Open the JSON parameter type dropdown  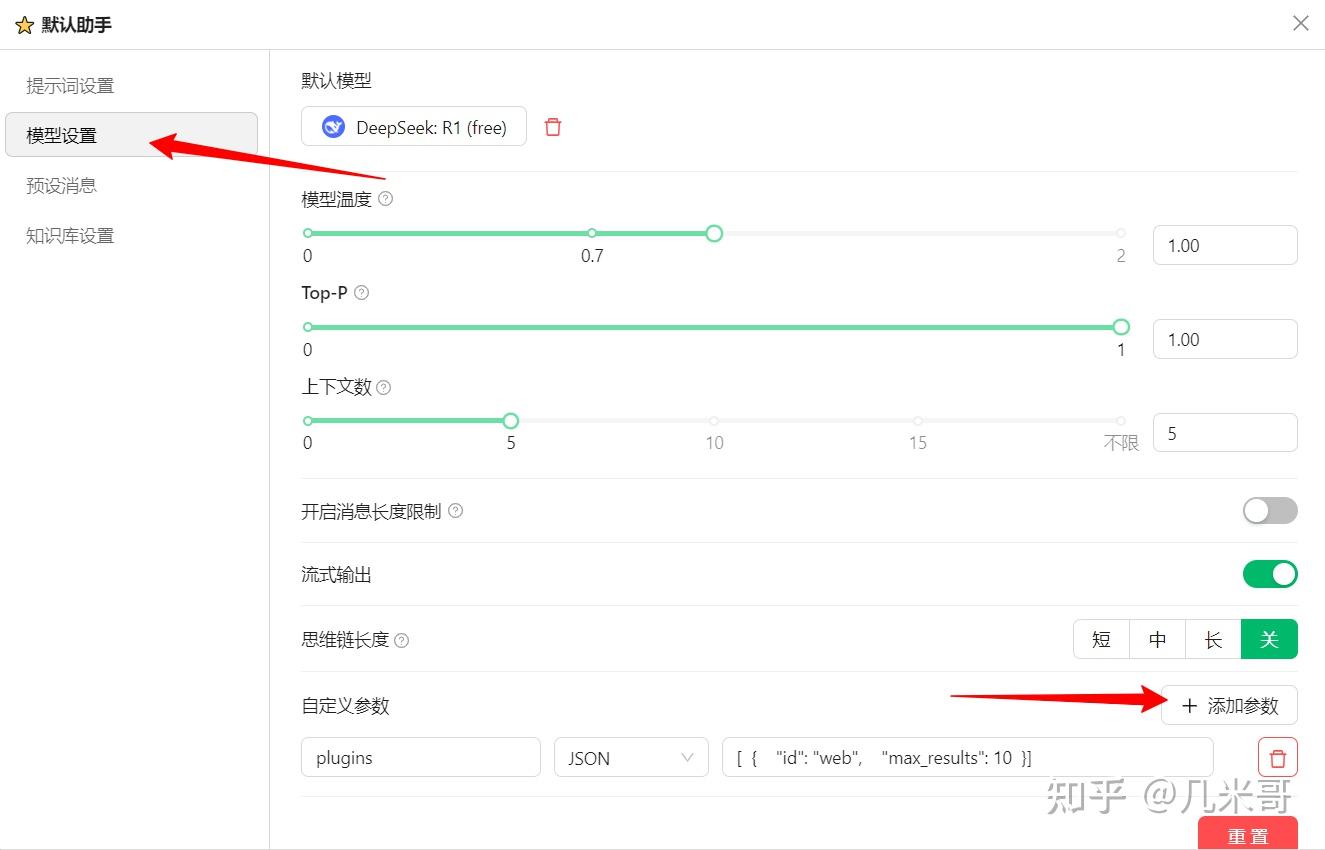631,758
